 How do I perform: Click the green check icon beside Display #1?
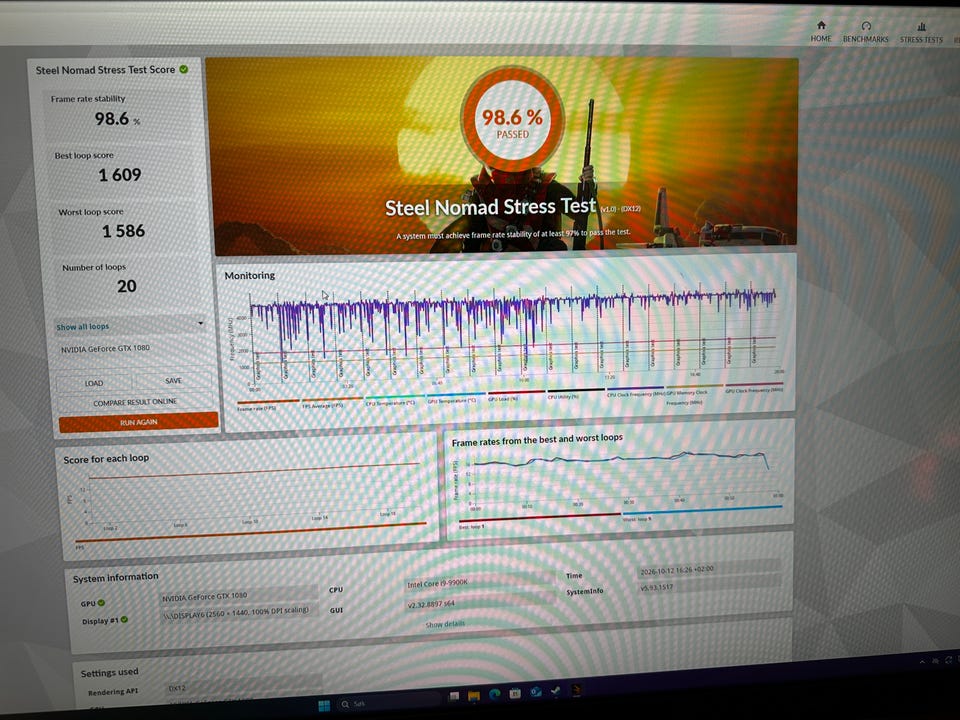124,620
